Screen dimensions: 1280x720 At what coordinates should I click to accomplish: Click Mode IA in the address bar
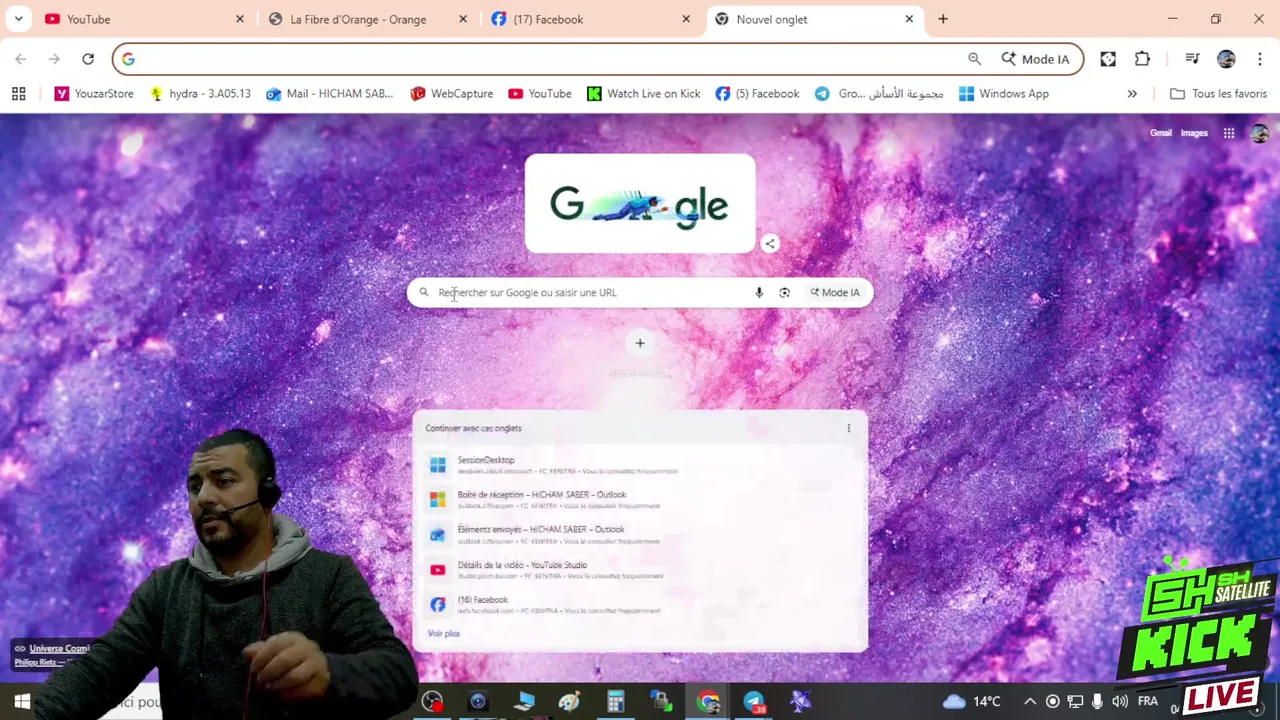pyautogui.click(x=1035, y=59)
